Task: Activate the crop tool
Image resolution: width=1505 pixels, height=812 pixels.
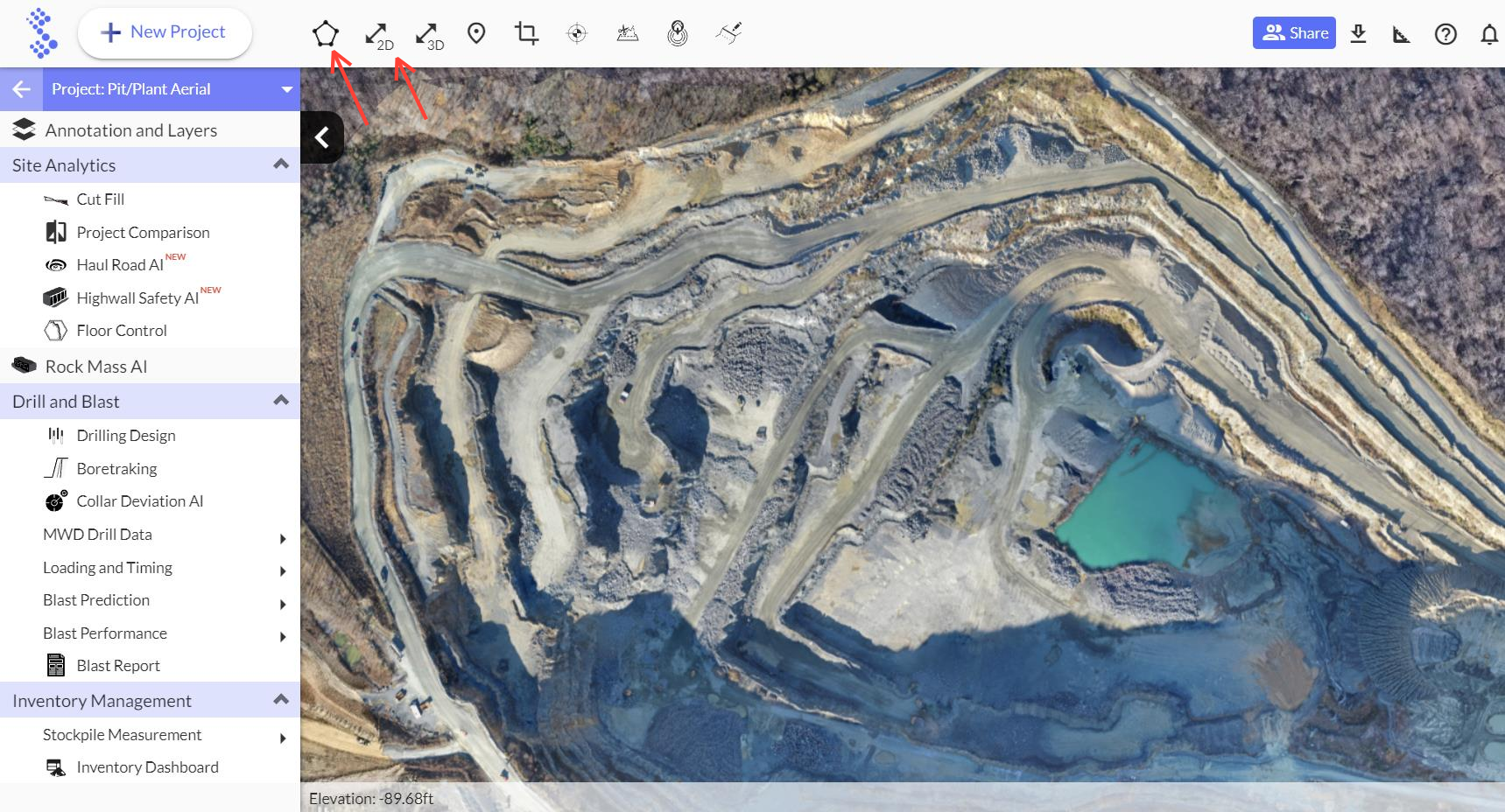Action: [526, 33]
